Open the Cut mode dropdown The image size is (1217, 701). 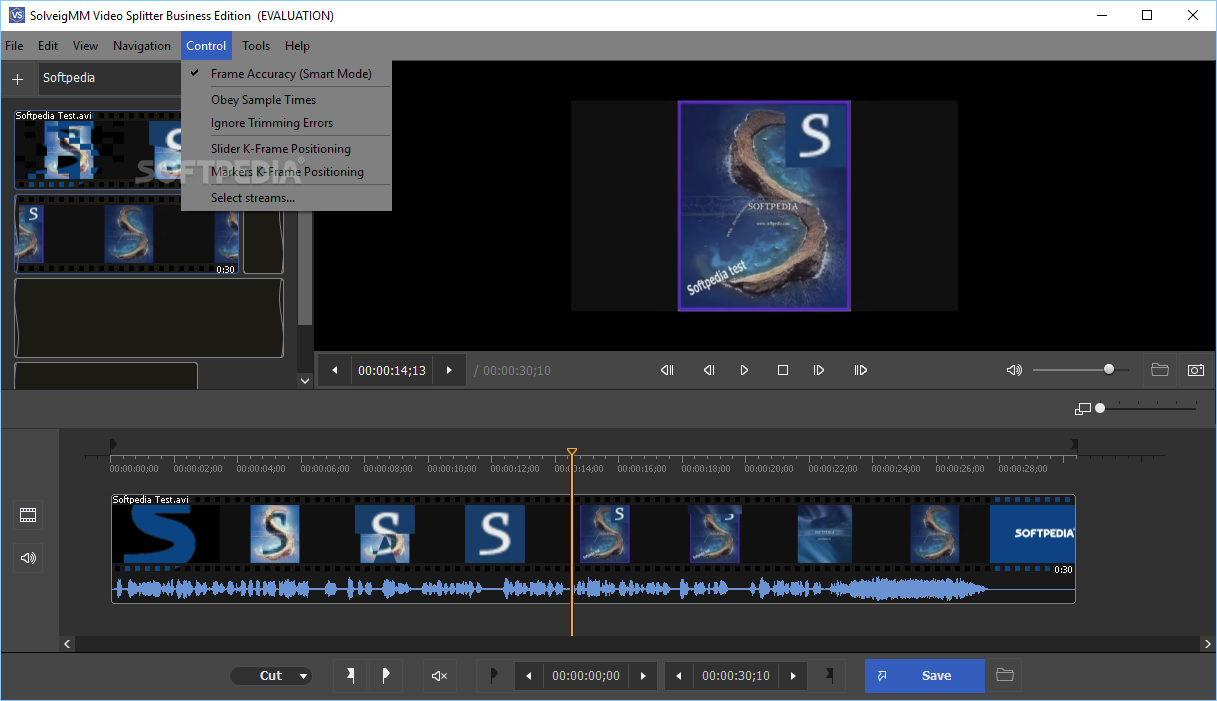[x=271, y=676]
